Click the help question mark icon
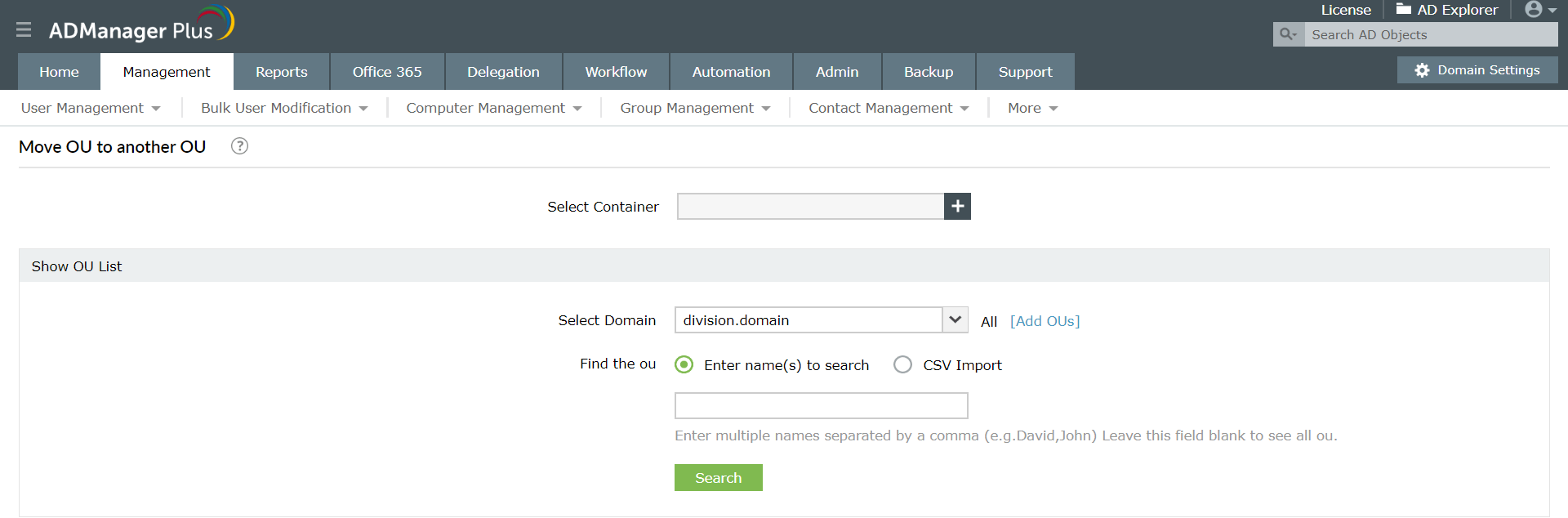The height and width of the screenshot is (518, 1568). pyautogui.click(x=239, y=146)
